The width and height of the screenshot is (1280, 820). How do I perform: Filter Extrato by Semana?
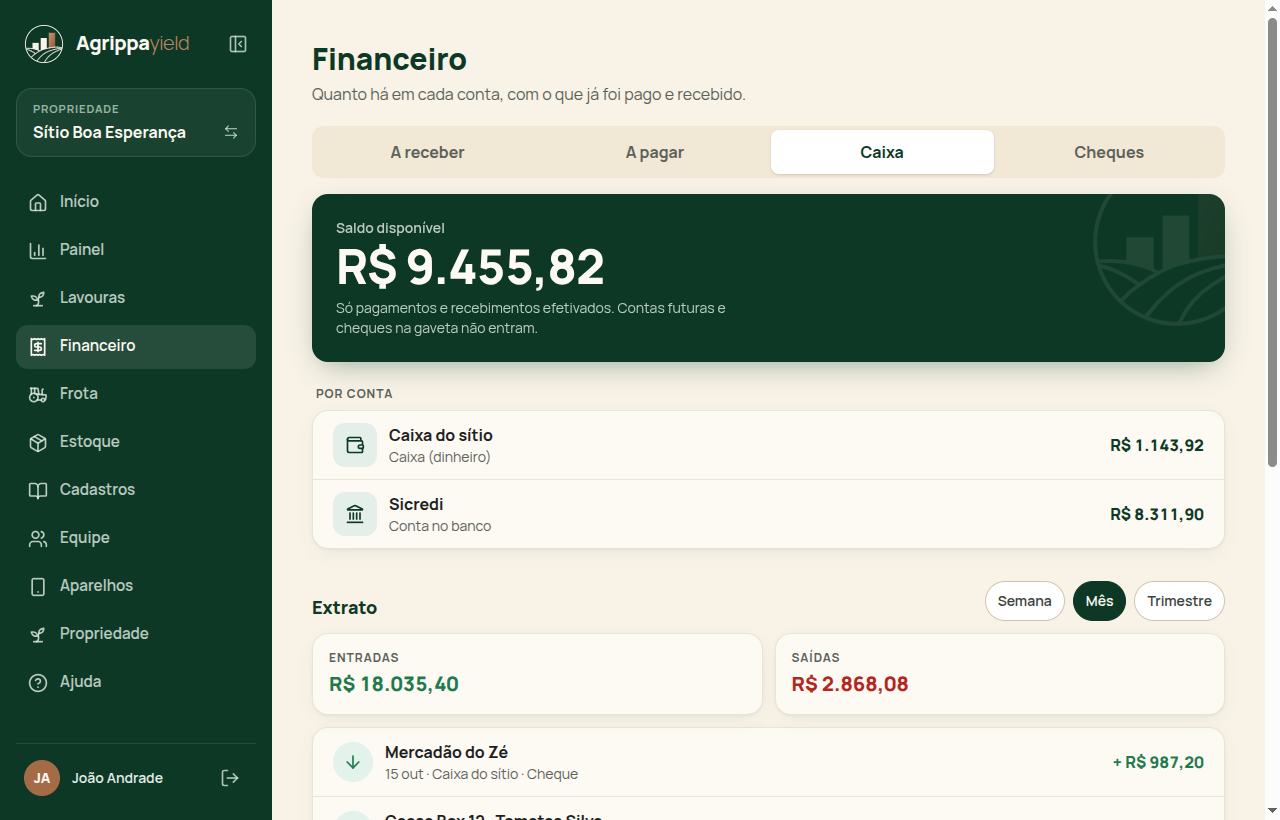(x=1025, y=601)
